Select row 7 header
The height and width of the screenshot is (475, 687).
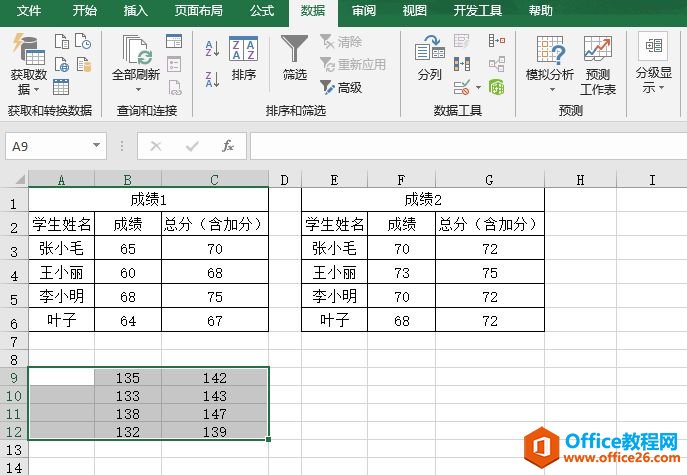point(14,341)
